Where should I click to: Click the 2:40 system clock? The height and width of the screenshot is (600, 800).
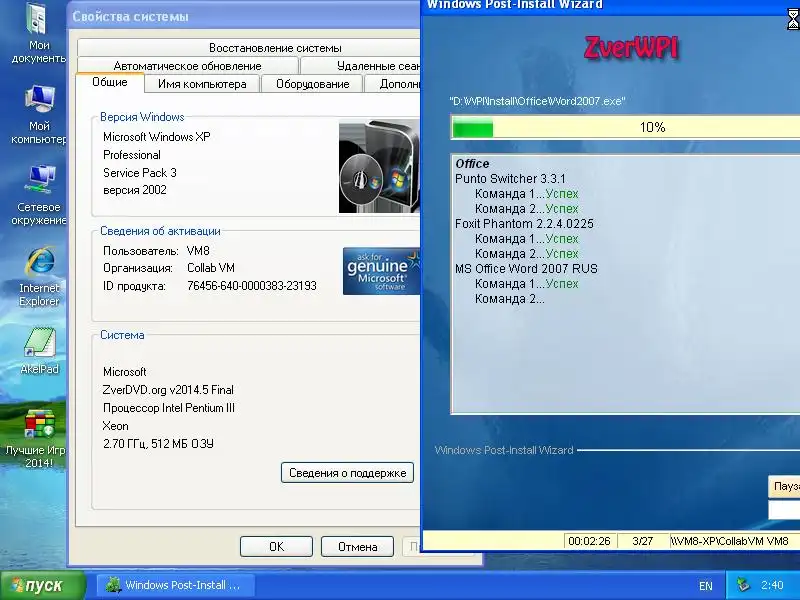tap(772, 585)
